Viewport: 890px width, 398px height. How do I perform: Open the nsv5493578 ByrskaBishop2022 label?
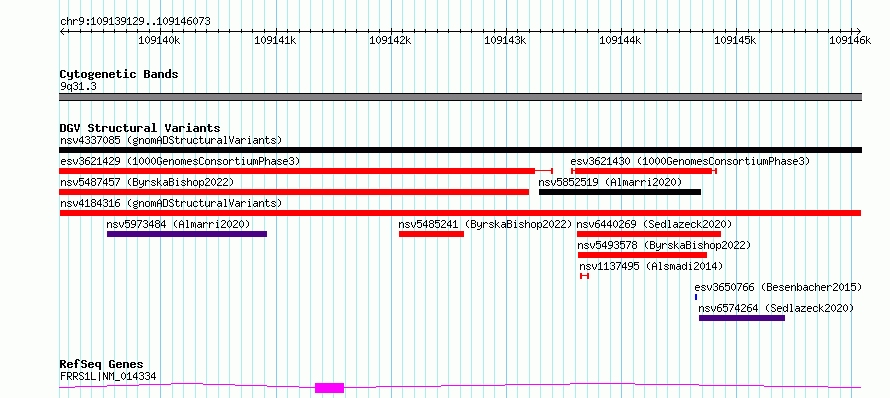tap(664, 245)
